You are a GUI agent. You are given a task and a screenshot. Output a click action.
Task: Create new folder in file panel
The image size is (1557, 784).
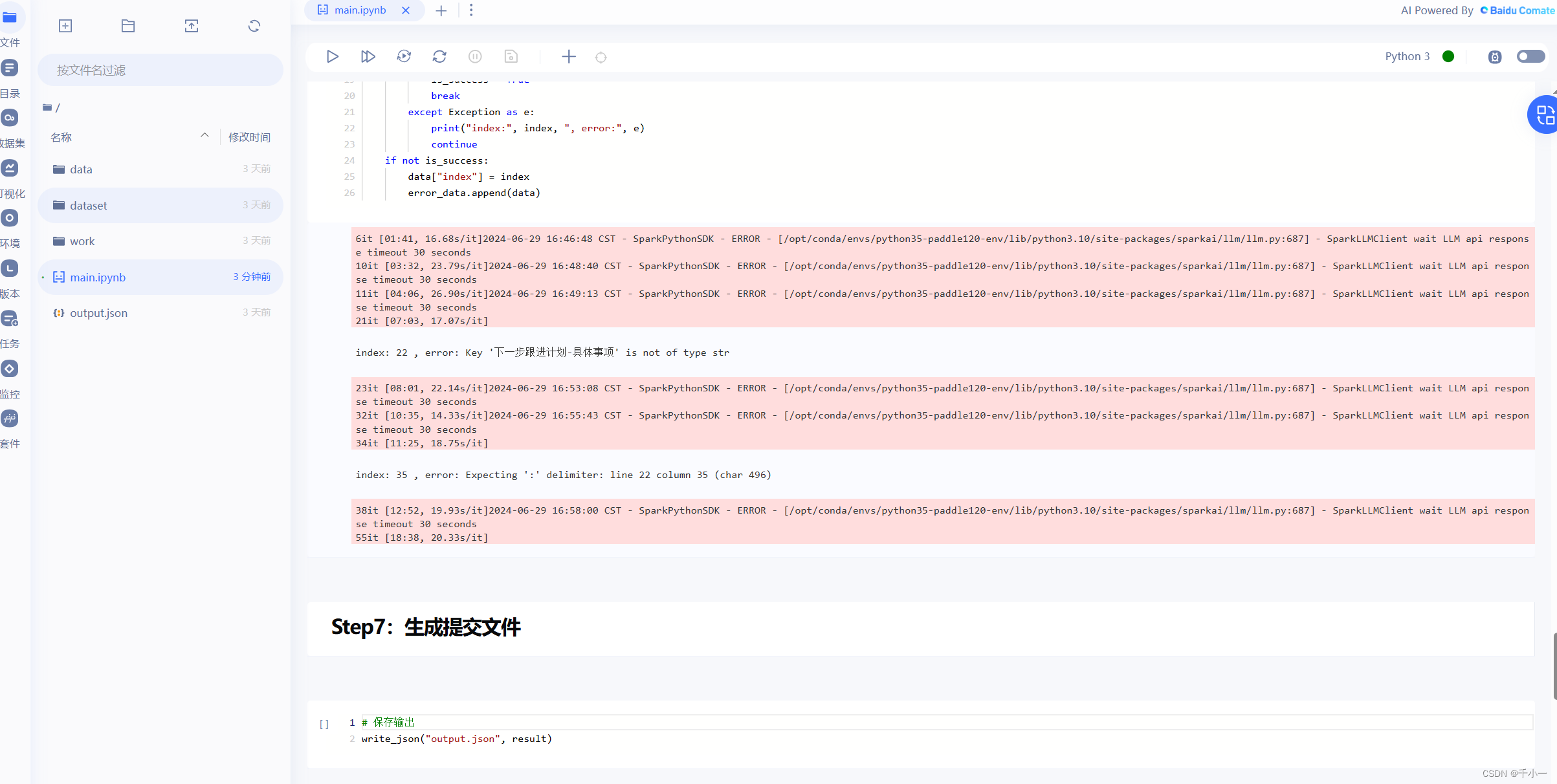128,26
